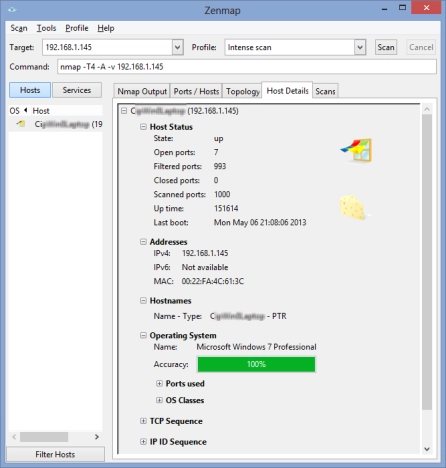Click the host list scroll right arrow
Image resolution: width=446 pixels, height=468 pixels.
coord(97,437)
